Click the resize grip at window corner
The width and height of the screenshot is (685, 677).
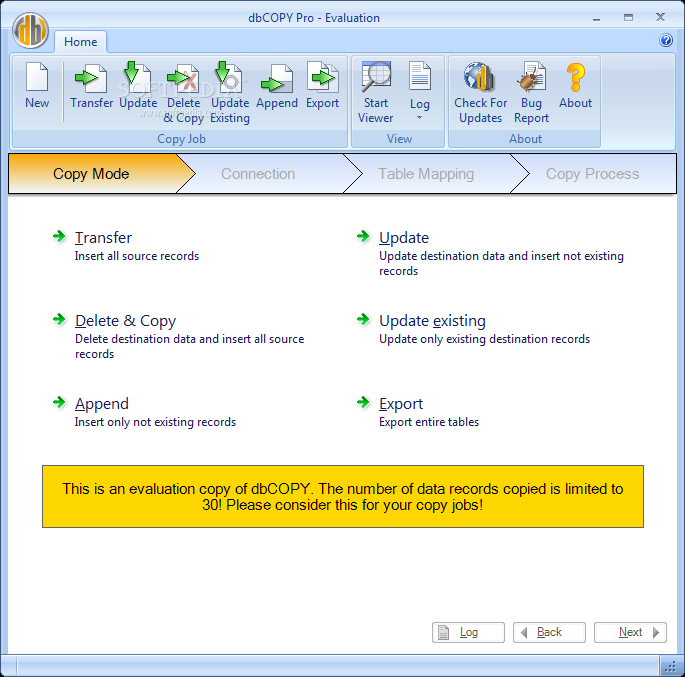coord(671,667)
